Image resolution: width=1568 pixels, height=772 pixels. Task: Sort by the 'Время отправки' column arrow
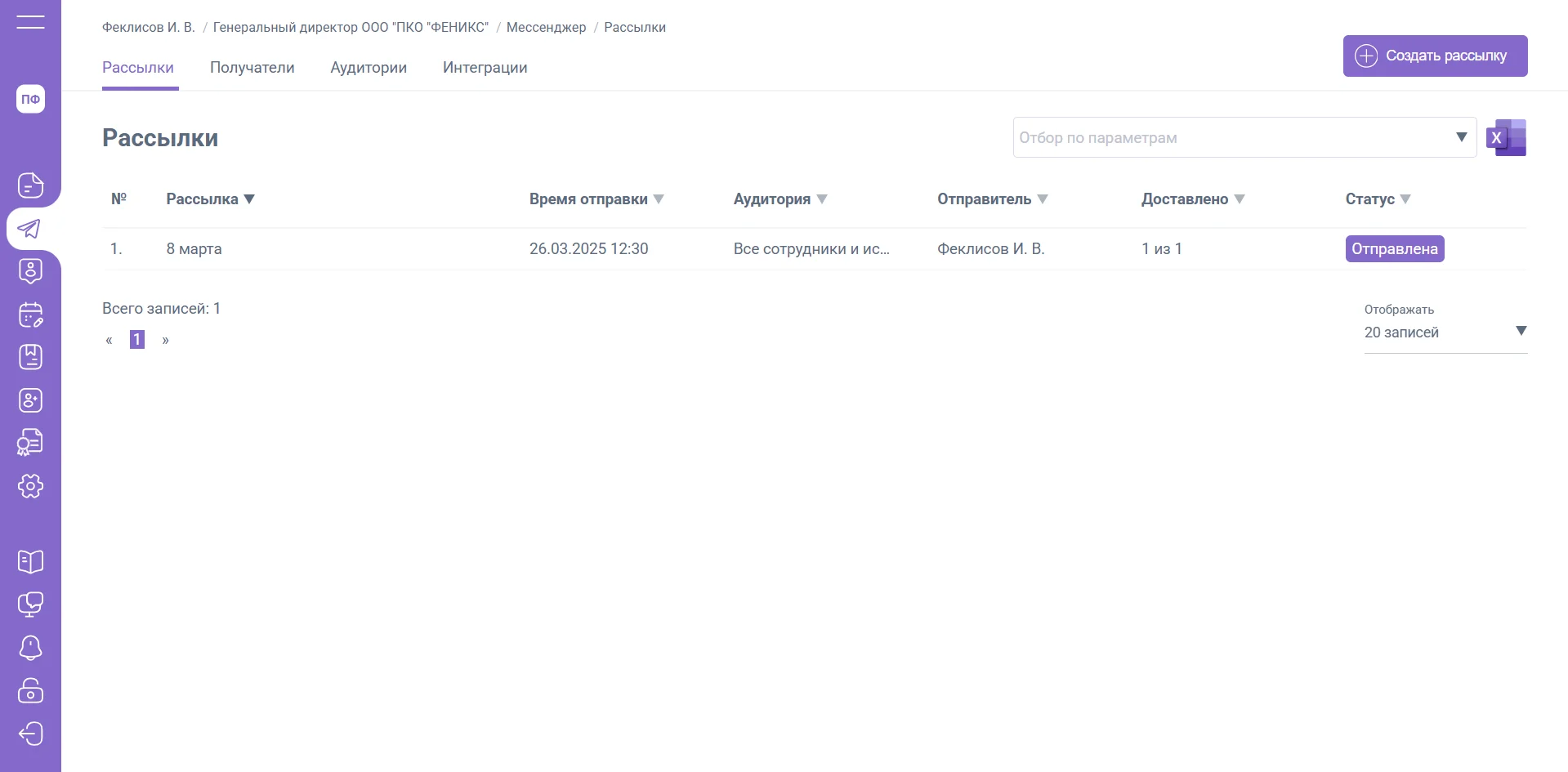click(x=659, y=199)
